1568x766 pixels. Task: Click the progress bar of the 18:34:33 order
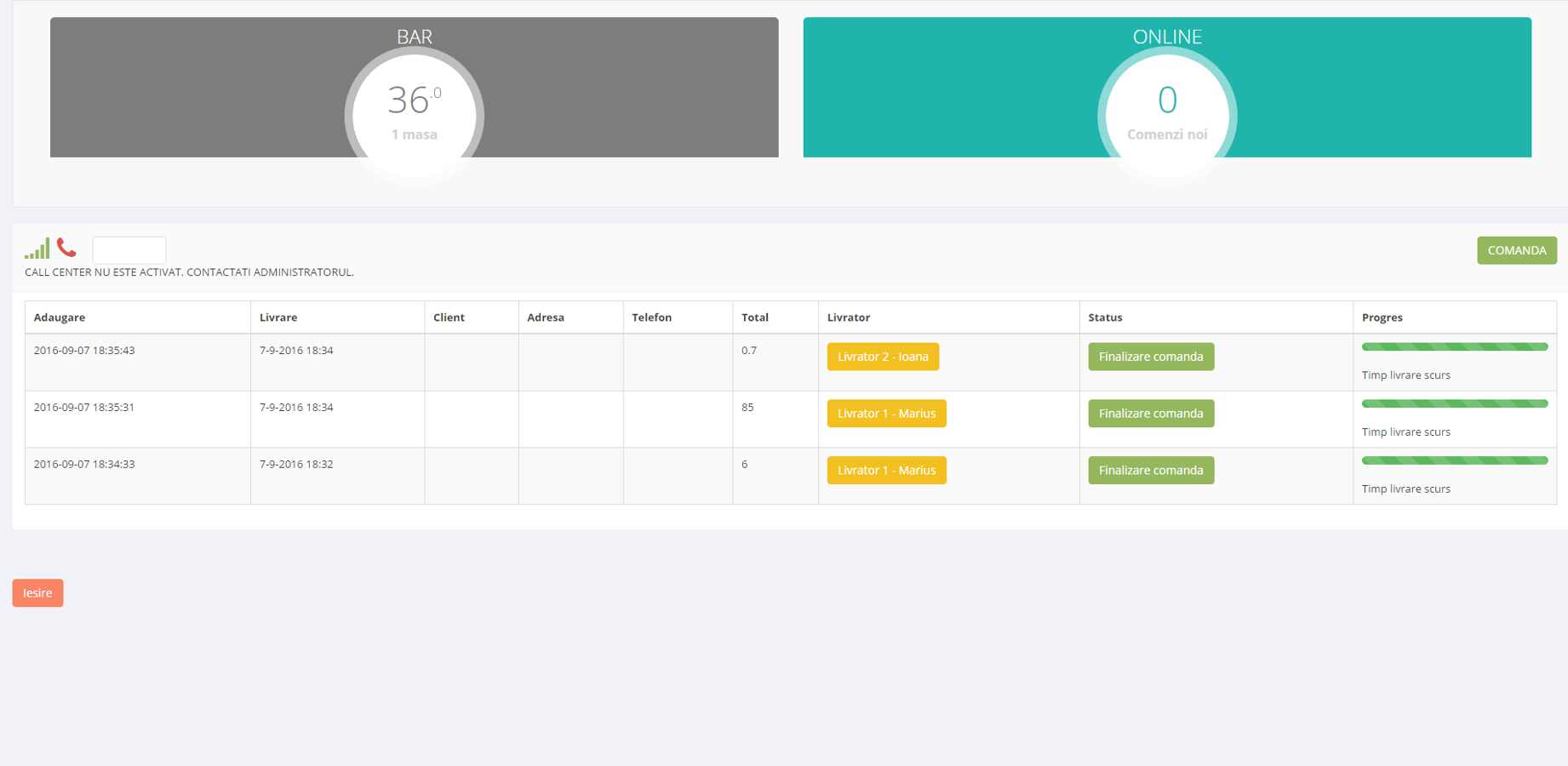(x=1454, y=460)
